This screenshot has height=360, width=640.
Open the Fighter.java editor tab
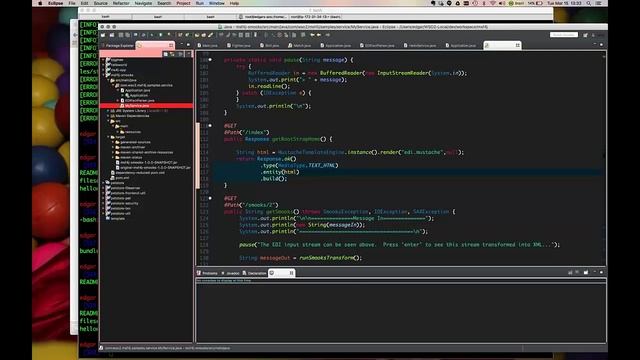pos(239,45)
